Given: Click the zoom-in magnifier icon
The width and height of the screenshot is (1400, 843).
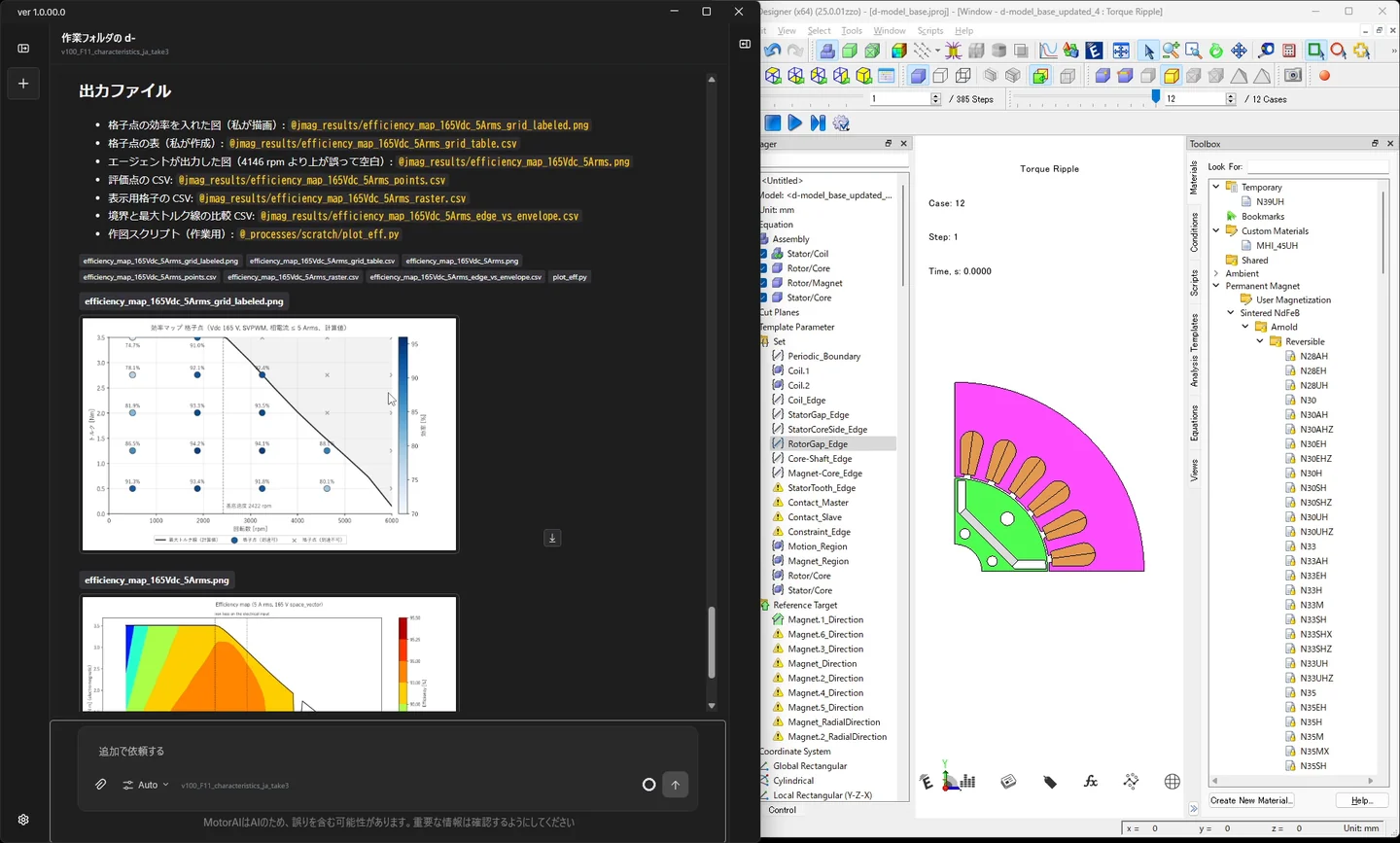Looking at the screenshot, I should pos(1171,51).
